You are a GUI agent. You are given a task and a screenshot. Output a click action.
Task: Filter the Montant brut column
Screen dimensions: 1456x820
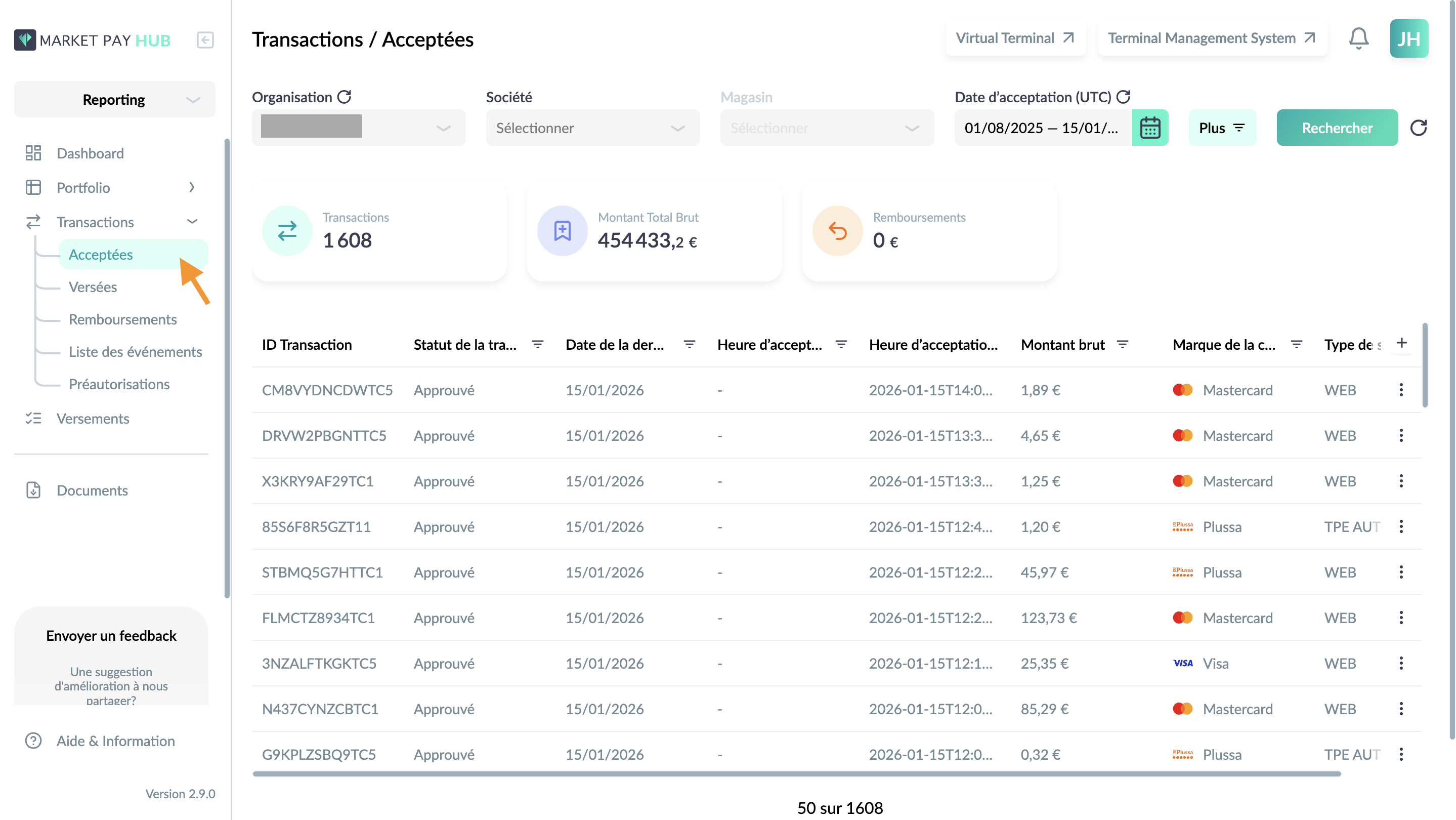pos(1123,344)
